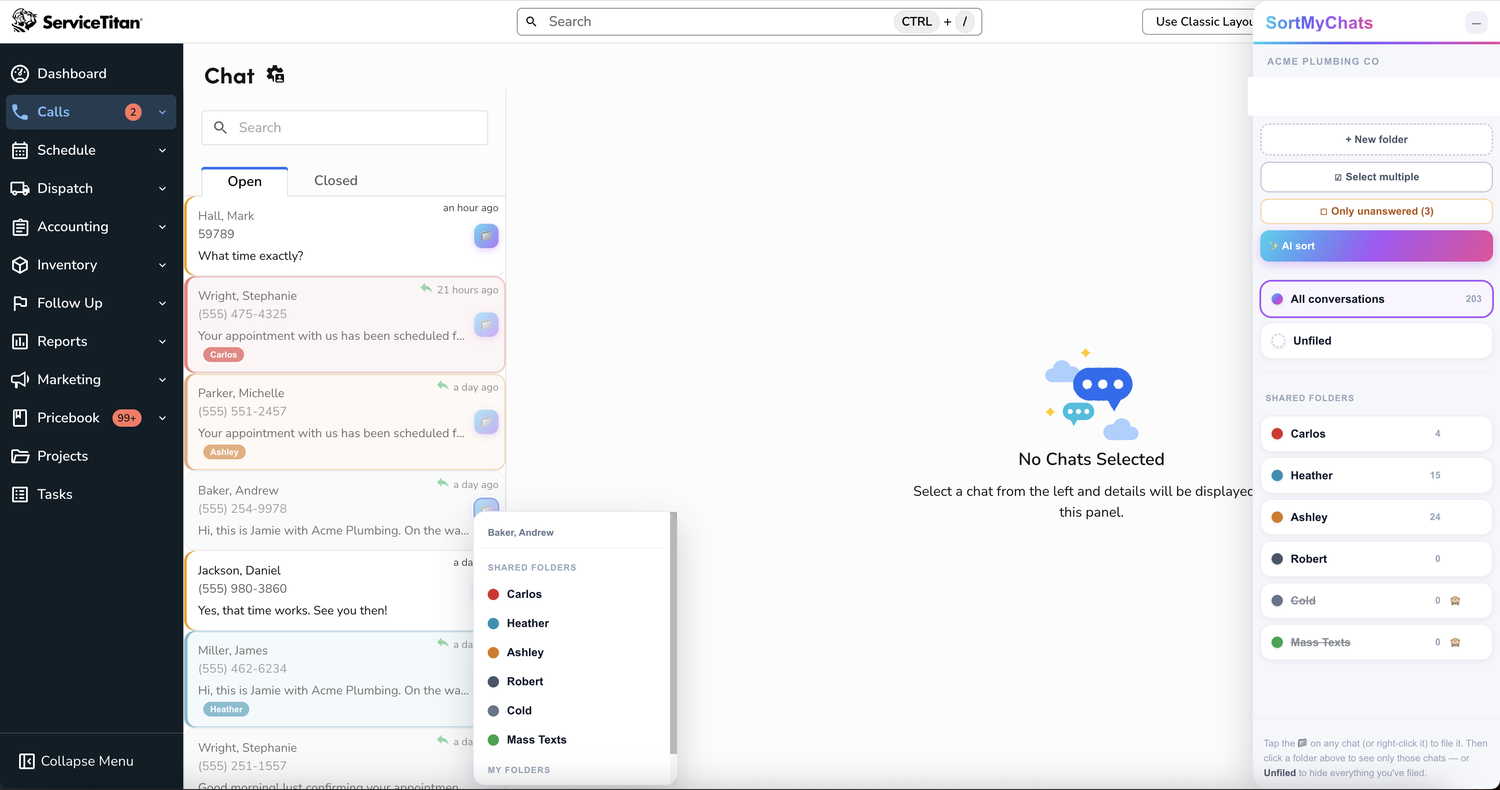Run the AI sort button
Screen dimensions: 1500x790
[1376, 246]
